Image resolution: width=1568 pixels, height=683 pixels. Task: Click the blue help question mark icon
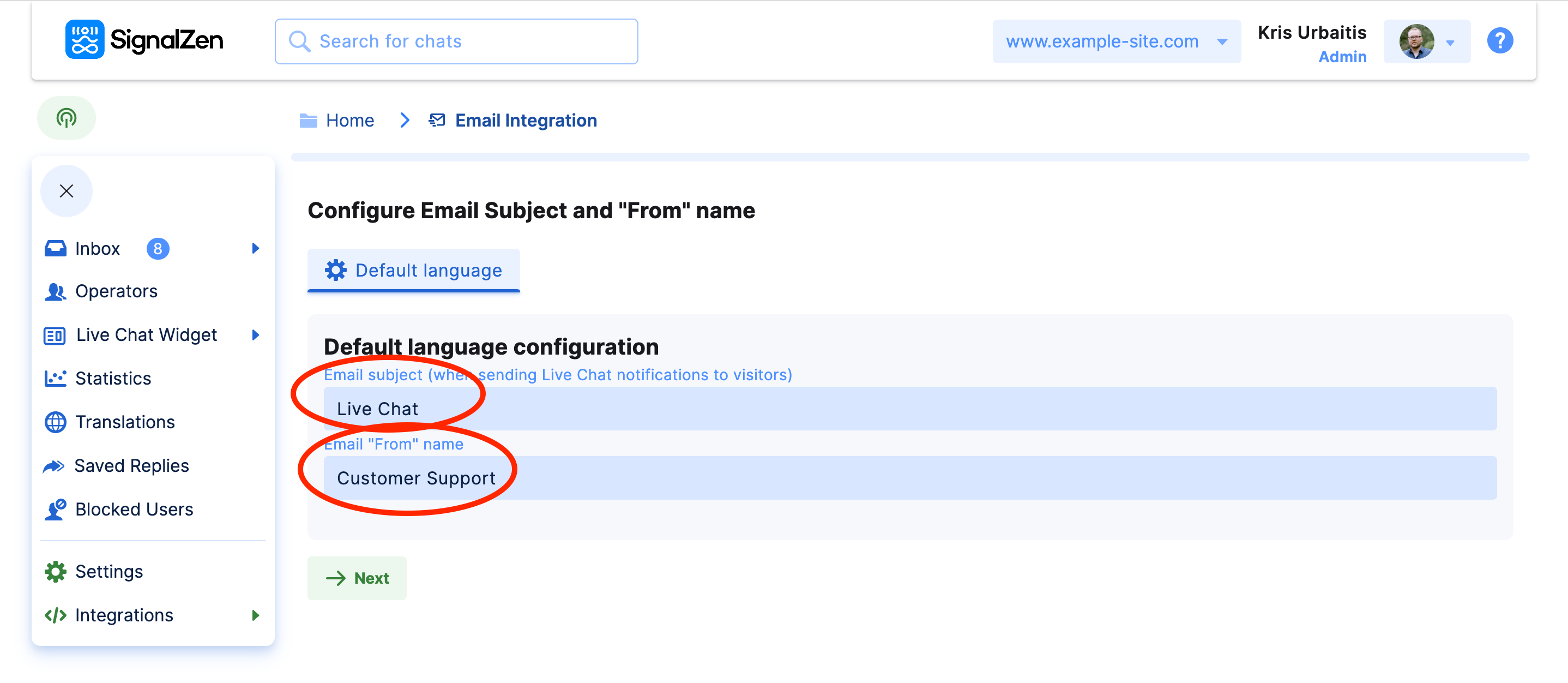point(1499,41)
